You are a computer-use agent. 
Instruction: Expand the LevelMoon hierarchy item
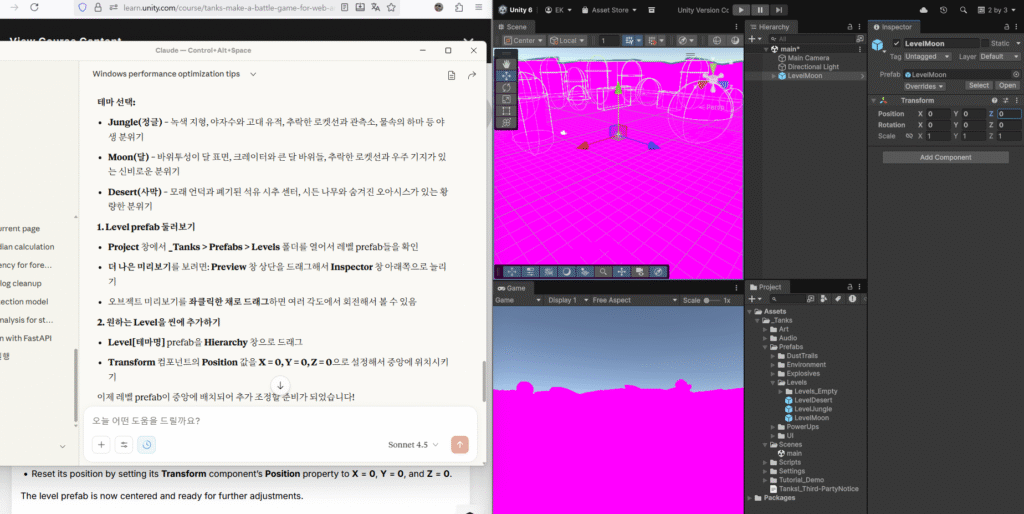click(x=772, y=76)
